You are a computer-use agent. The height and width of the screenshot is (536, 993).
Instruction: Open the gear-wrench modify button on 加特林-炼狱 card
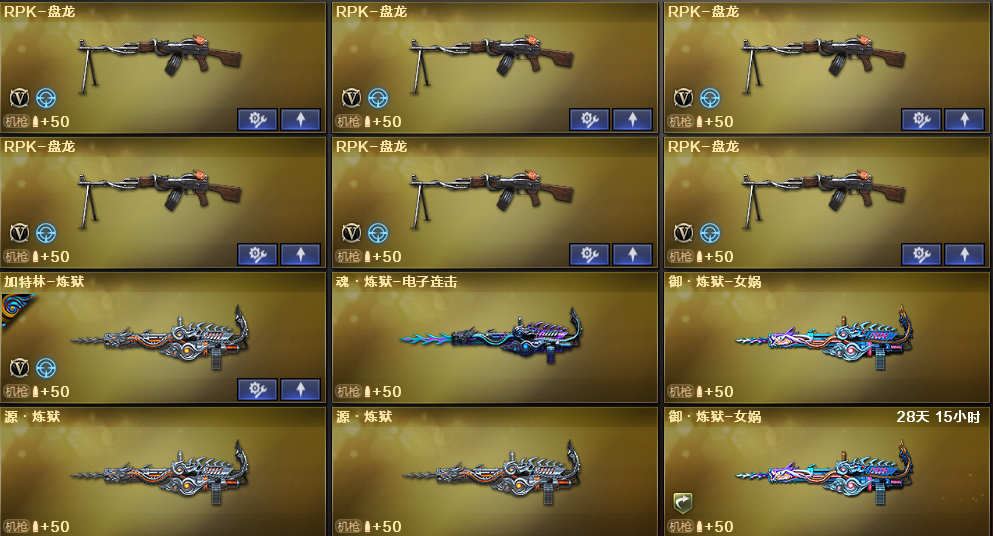point(257,389)
